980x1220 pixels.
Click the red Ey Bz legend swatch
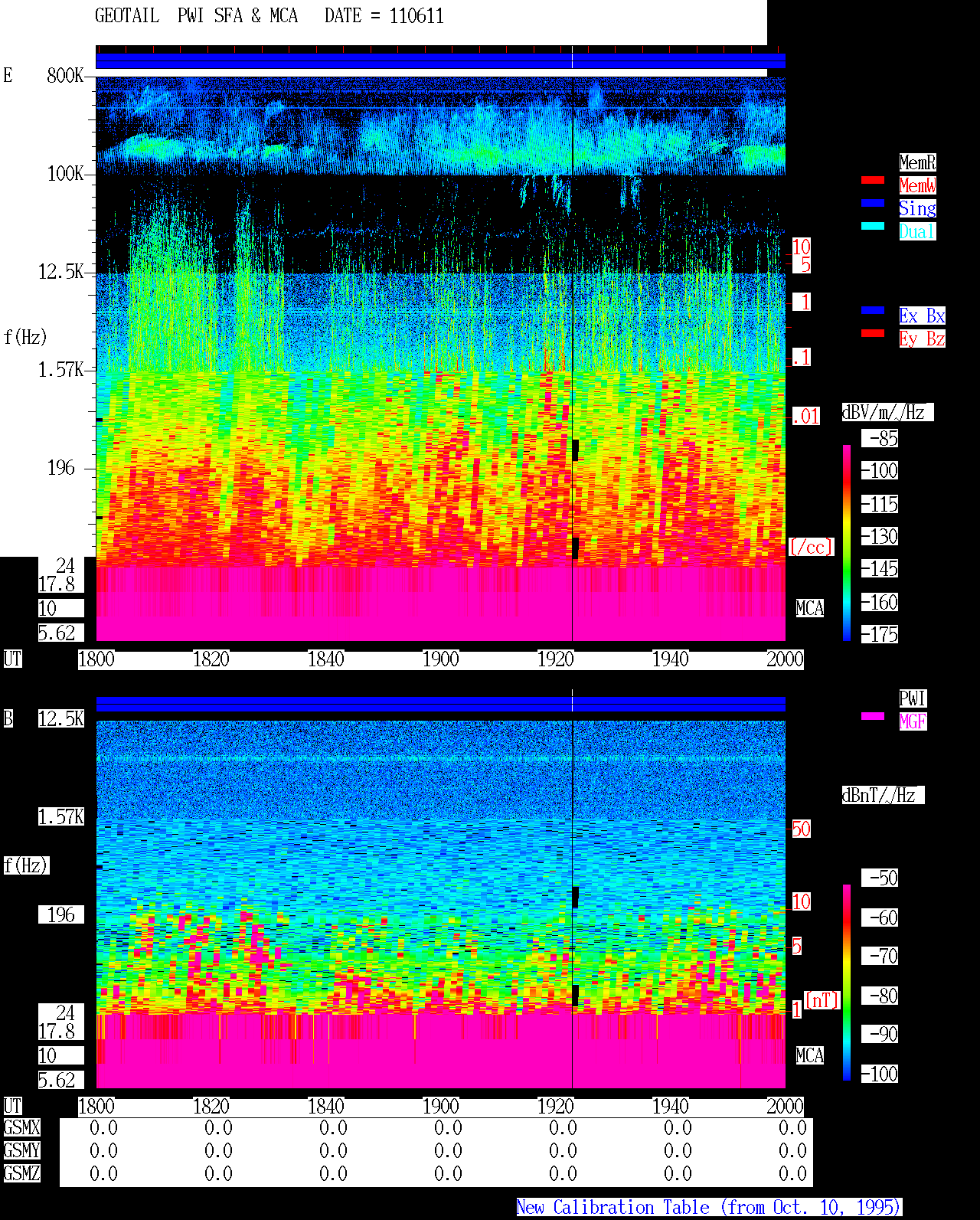pos(873,333)
